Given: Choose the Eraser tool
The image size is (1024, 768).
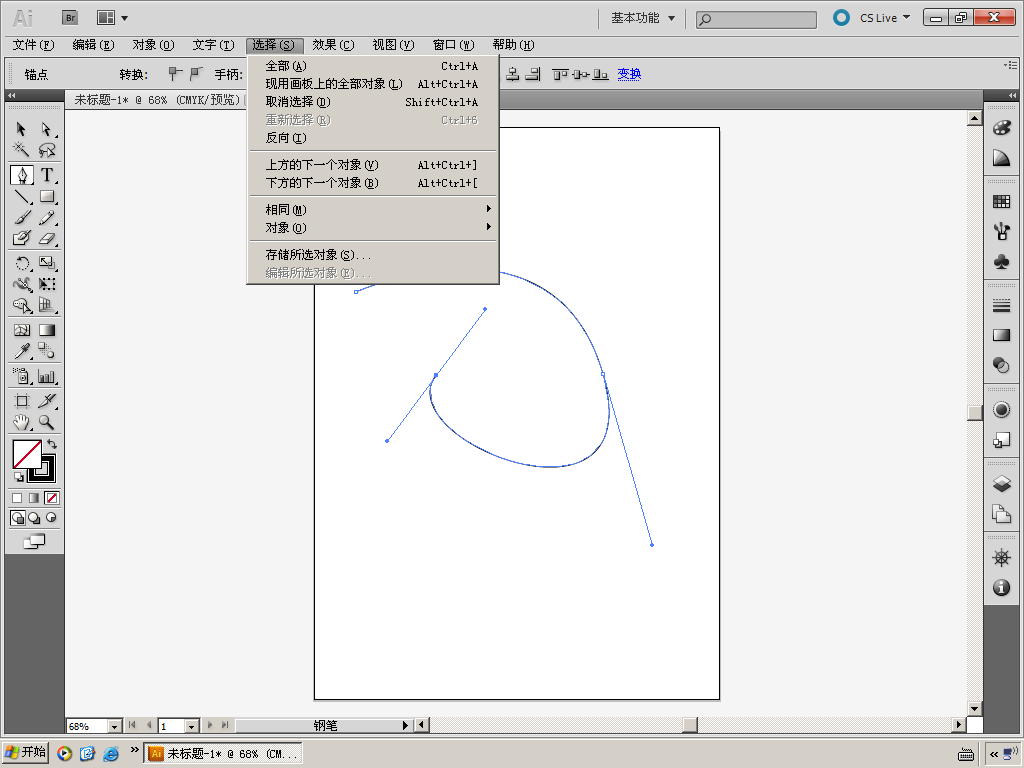Looking at the screenshot, I should pos(46,238).
